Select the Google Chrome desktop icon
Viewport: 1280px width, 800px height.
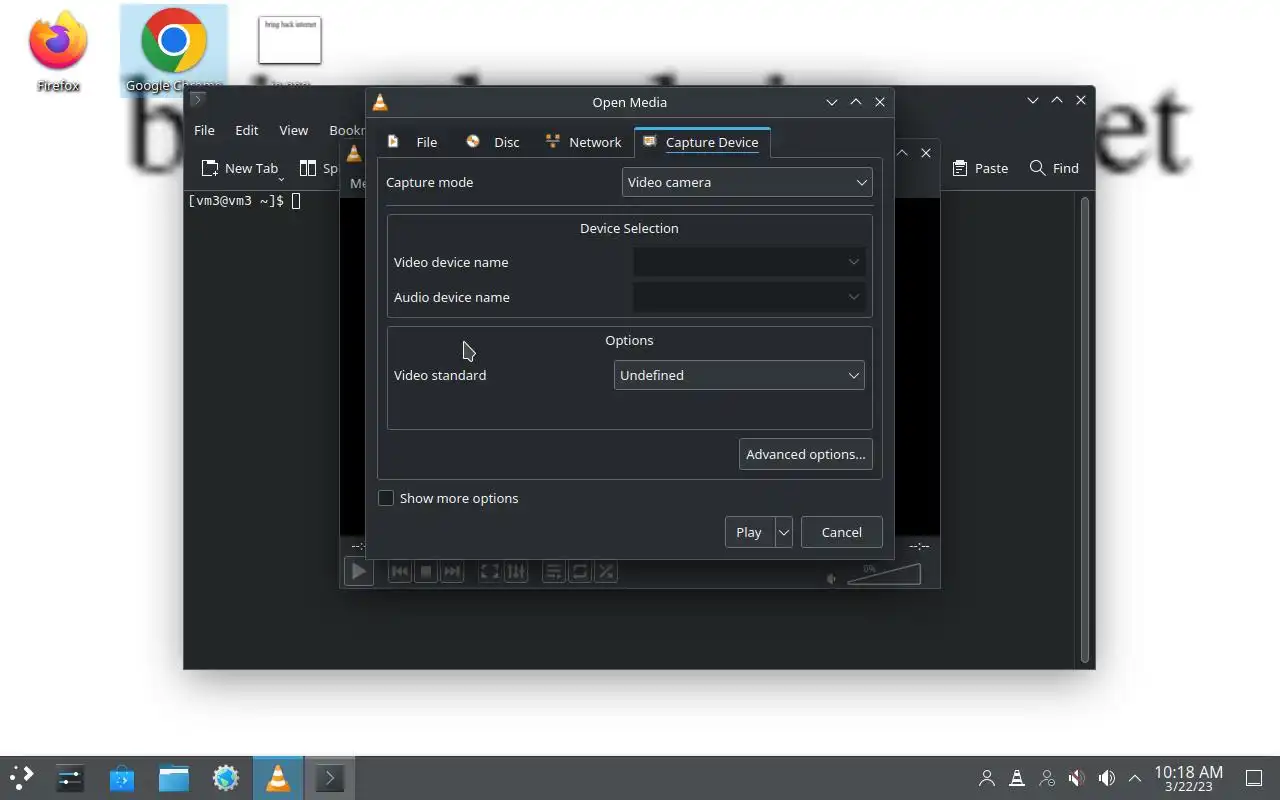174,52
